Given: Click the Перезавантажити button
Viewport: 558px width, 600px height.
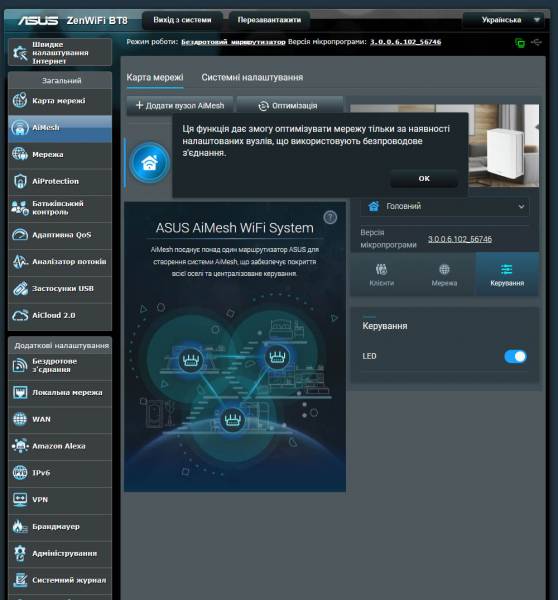Looking at the screenshot, I should click(269, 20).
